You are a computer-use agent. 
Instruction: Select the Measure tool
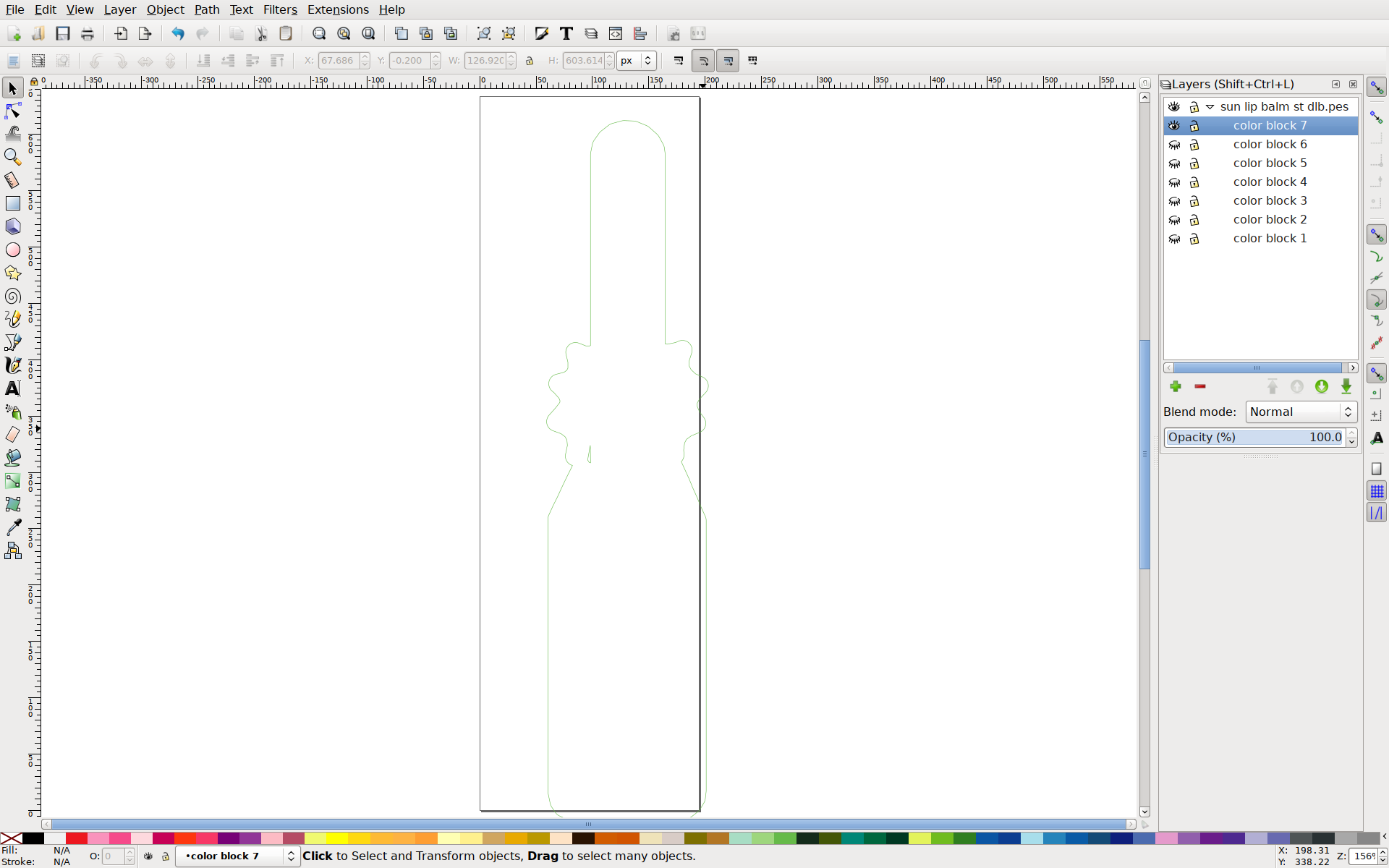(12, 180)
